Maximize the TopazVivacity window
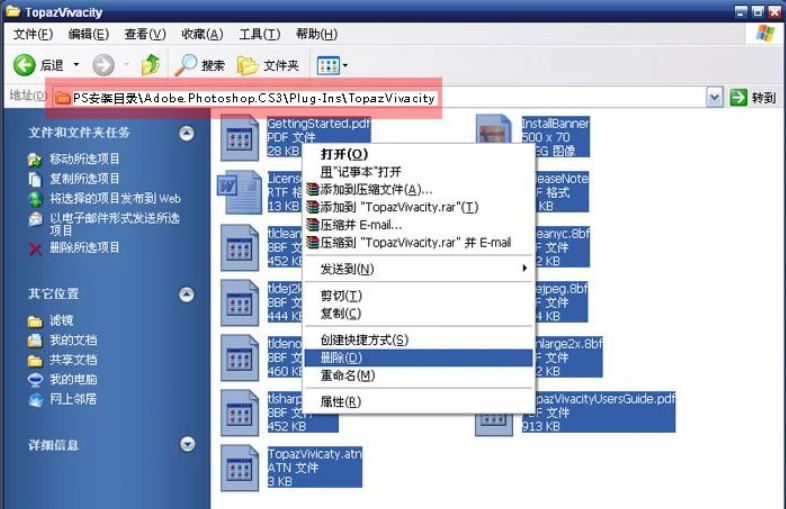The image size is (786, 509). 757,12
